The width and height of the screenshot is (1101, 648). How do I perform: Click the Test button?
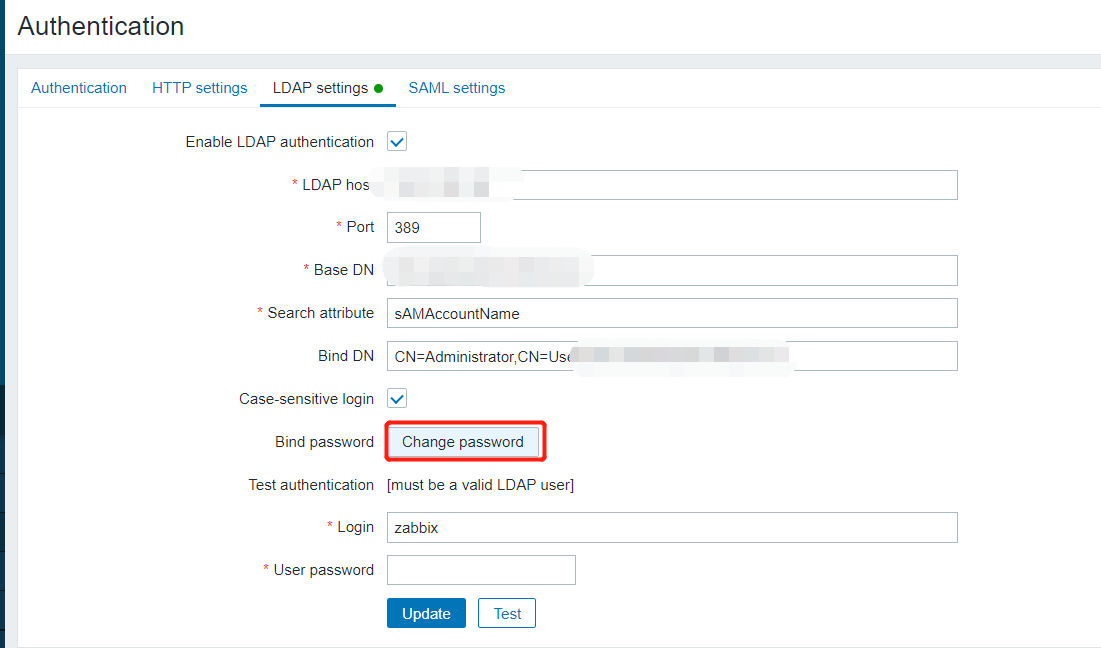(x=507, y=613)
